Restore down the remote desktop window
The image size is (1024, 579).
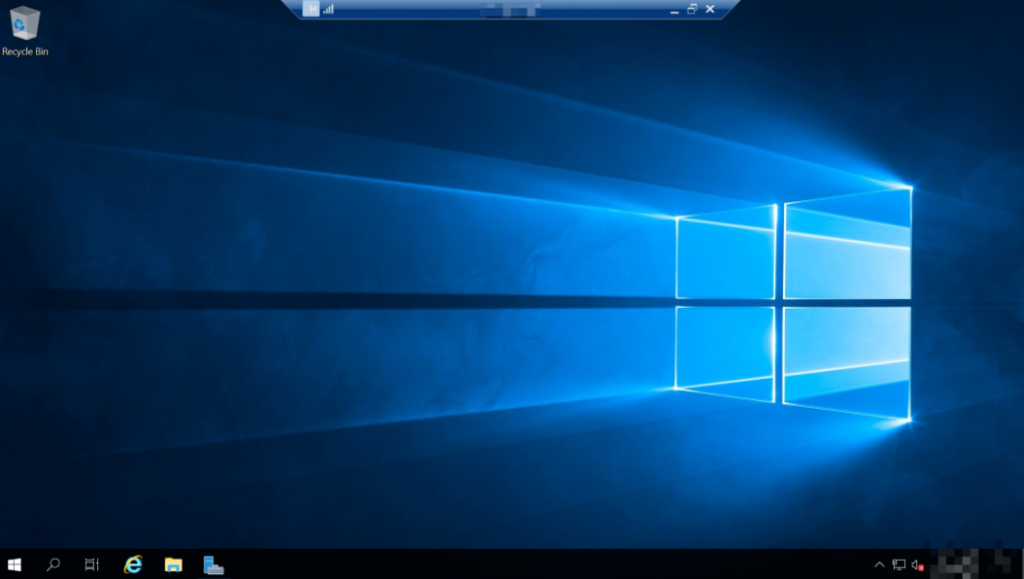[692, 9]
